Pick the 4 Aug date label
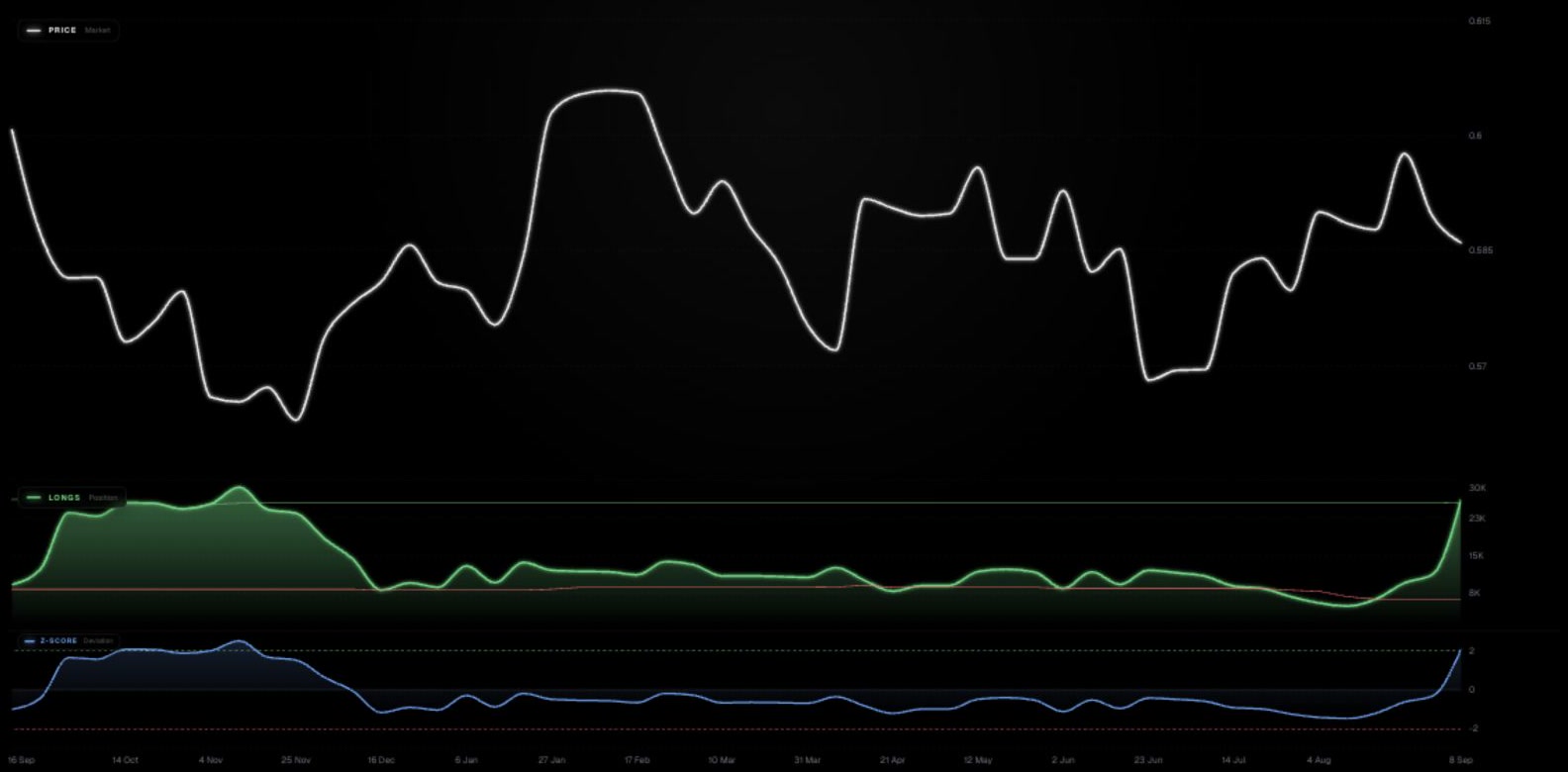Screen dimensions: 1568x772 click(1318, 760)
